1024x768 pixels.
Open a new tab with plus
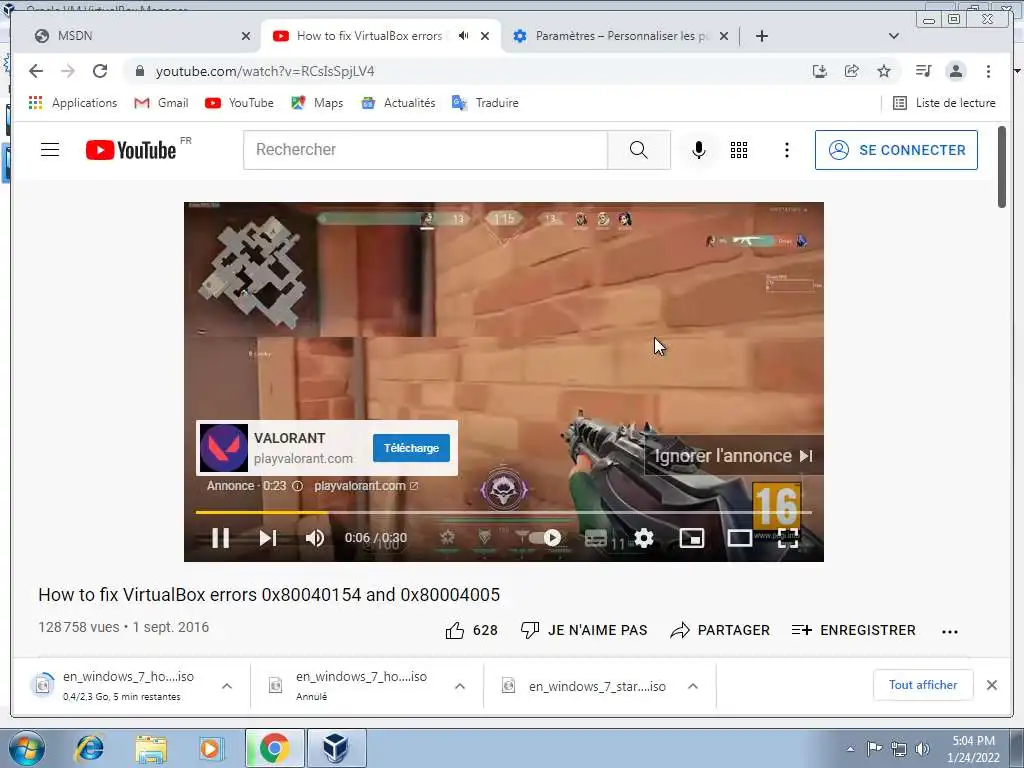click(761, 36)
